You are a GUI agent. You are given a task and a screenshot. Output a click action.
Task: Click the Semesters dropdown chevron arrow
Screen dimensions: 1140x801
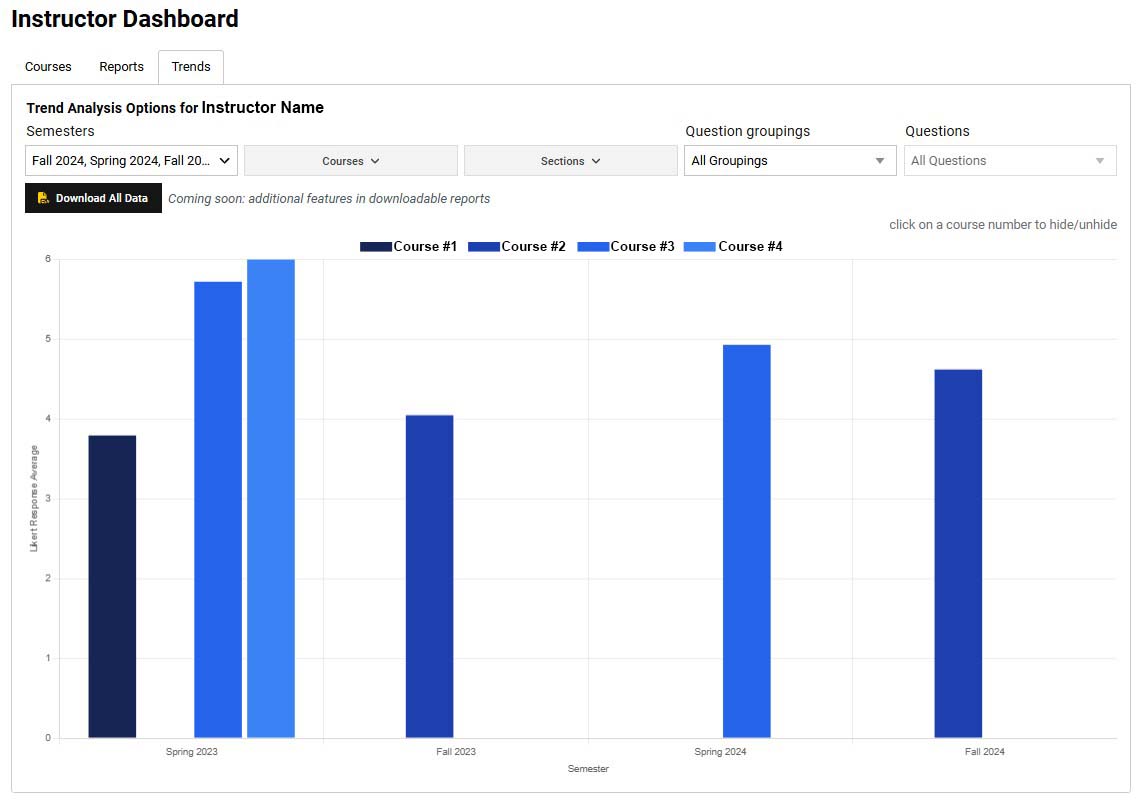[224, 159]
